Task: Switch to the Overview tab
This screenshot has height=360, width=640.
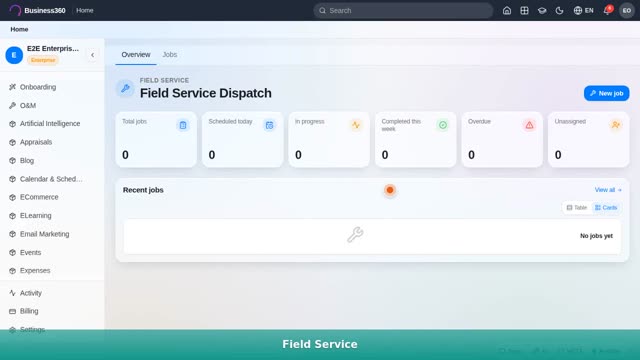Action: pos(136,55)
